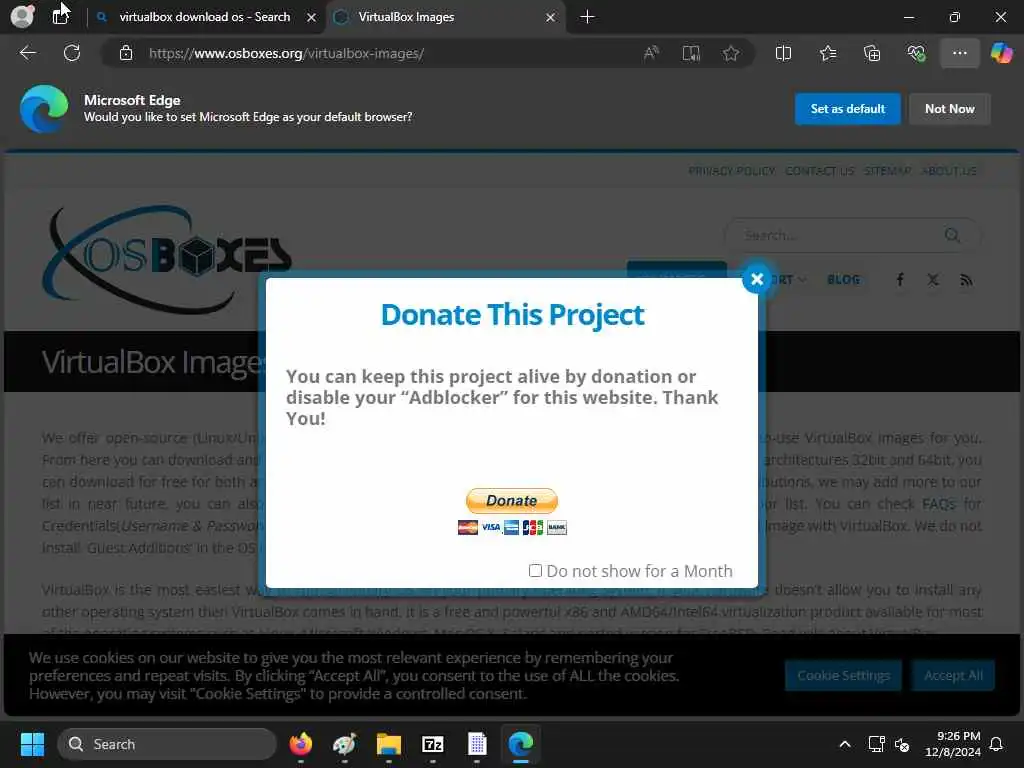
Task: Open the Edge profile avatar
Action: click(x=22, y=16)
